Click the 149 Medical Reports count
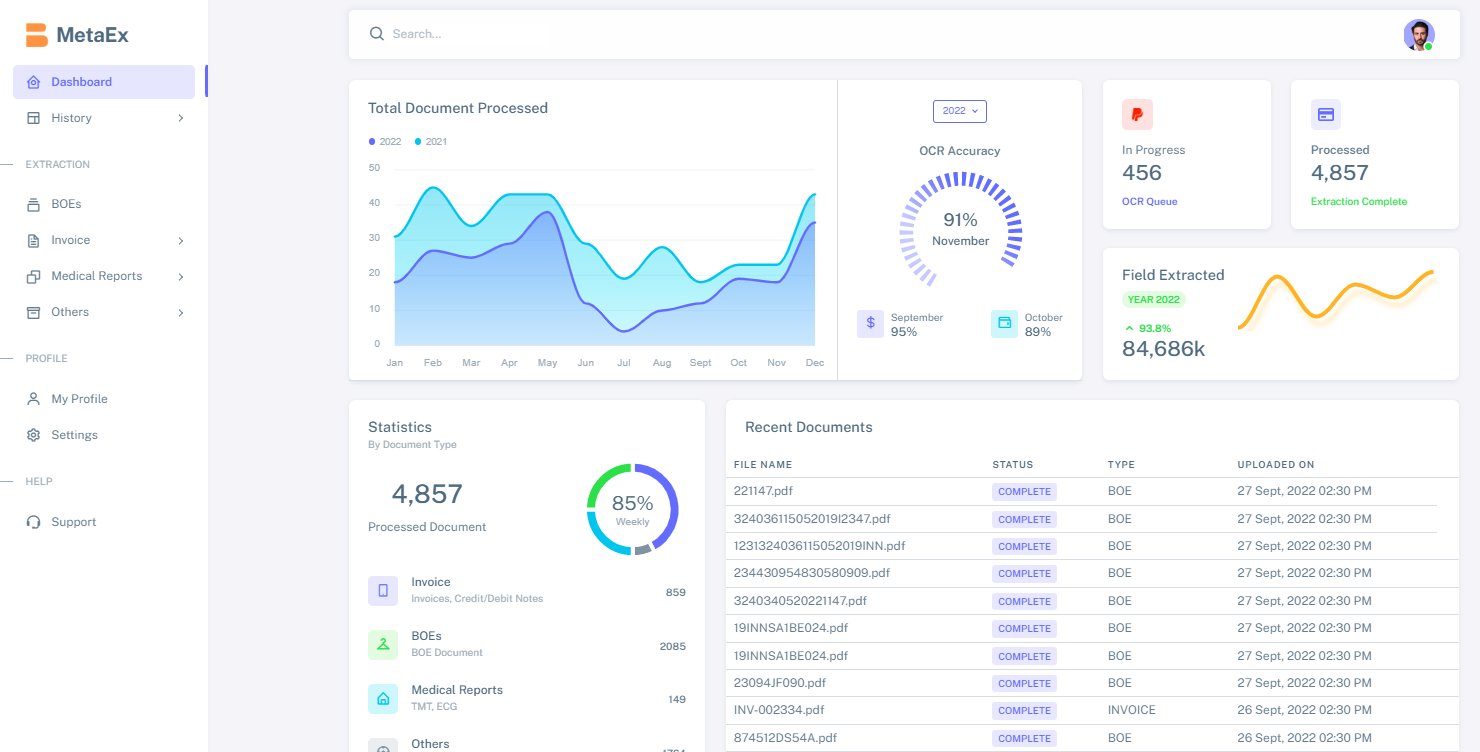1480x752 pixels. [x=677, y=700]
